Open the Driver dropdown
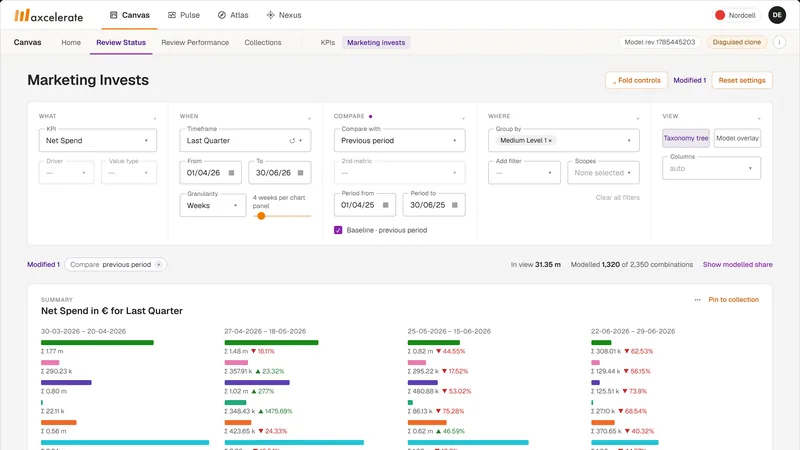Image resolution: width=800 pixels, height=450 pixels. [x=66, y=172]
